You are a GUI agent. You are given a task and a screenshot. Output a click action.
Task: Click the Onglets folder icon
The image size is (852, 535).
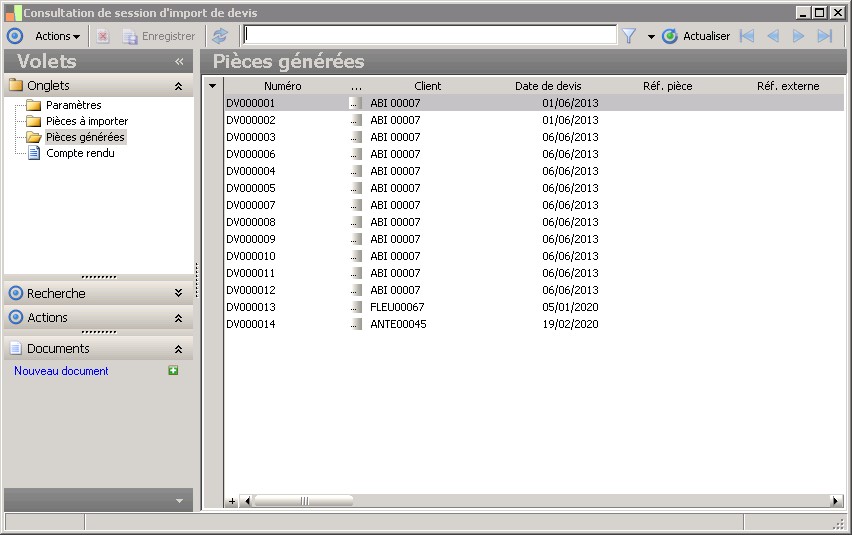coord(16,85)
